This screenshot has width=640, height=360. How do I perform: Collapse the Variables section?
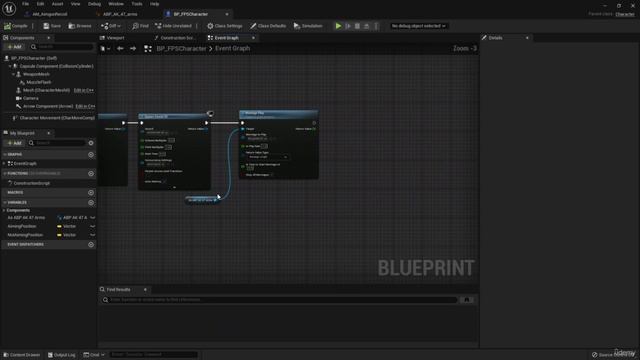pyautogui.click(x=4, y=202)
